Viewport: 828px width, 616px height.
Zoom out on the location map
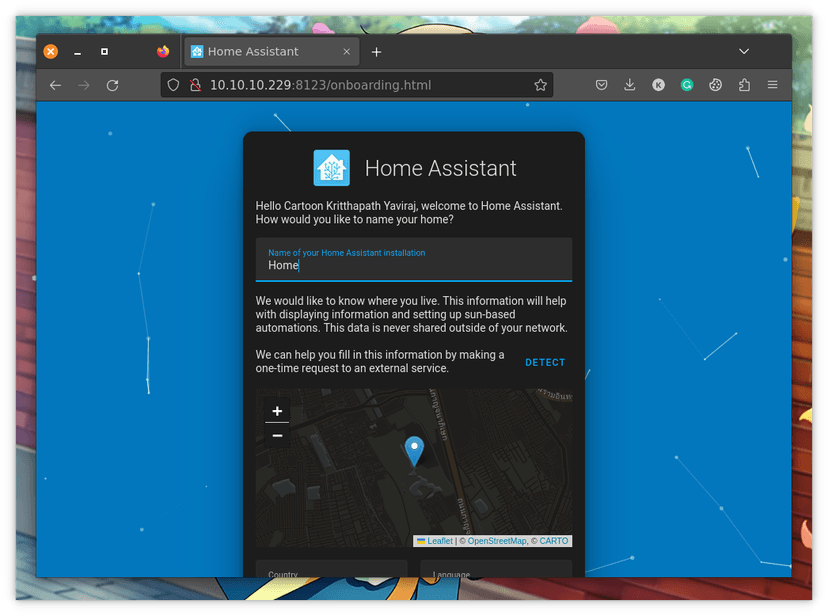[277, 435]
